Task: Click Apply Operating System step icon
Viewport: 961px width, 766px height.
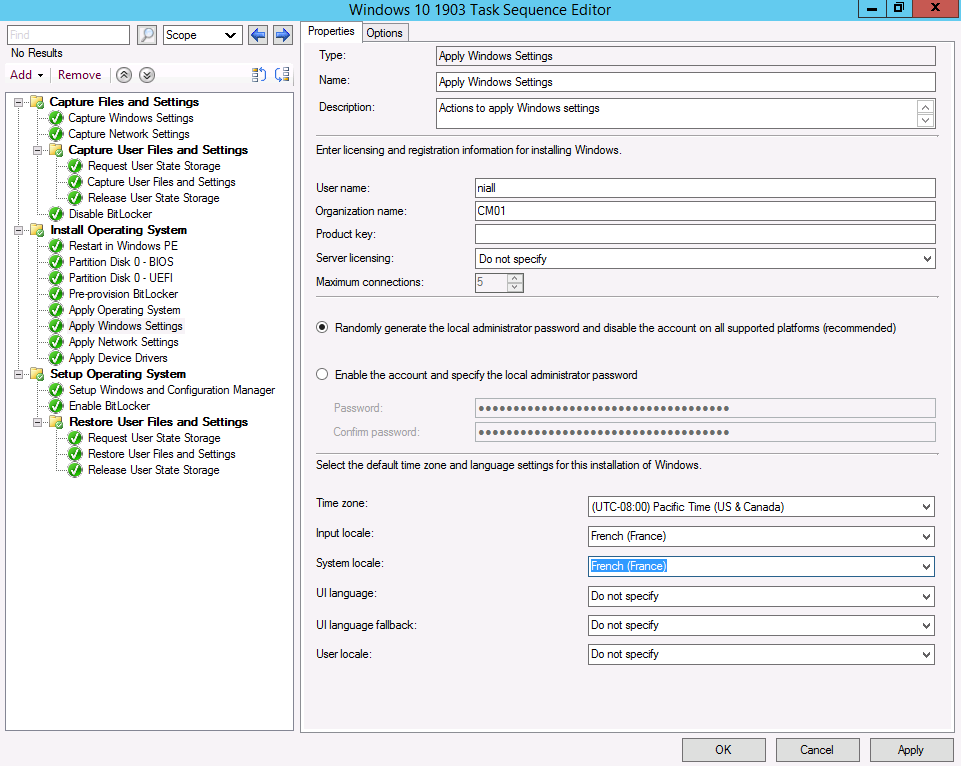Action: 56,310
